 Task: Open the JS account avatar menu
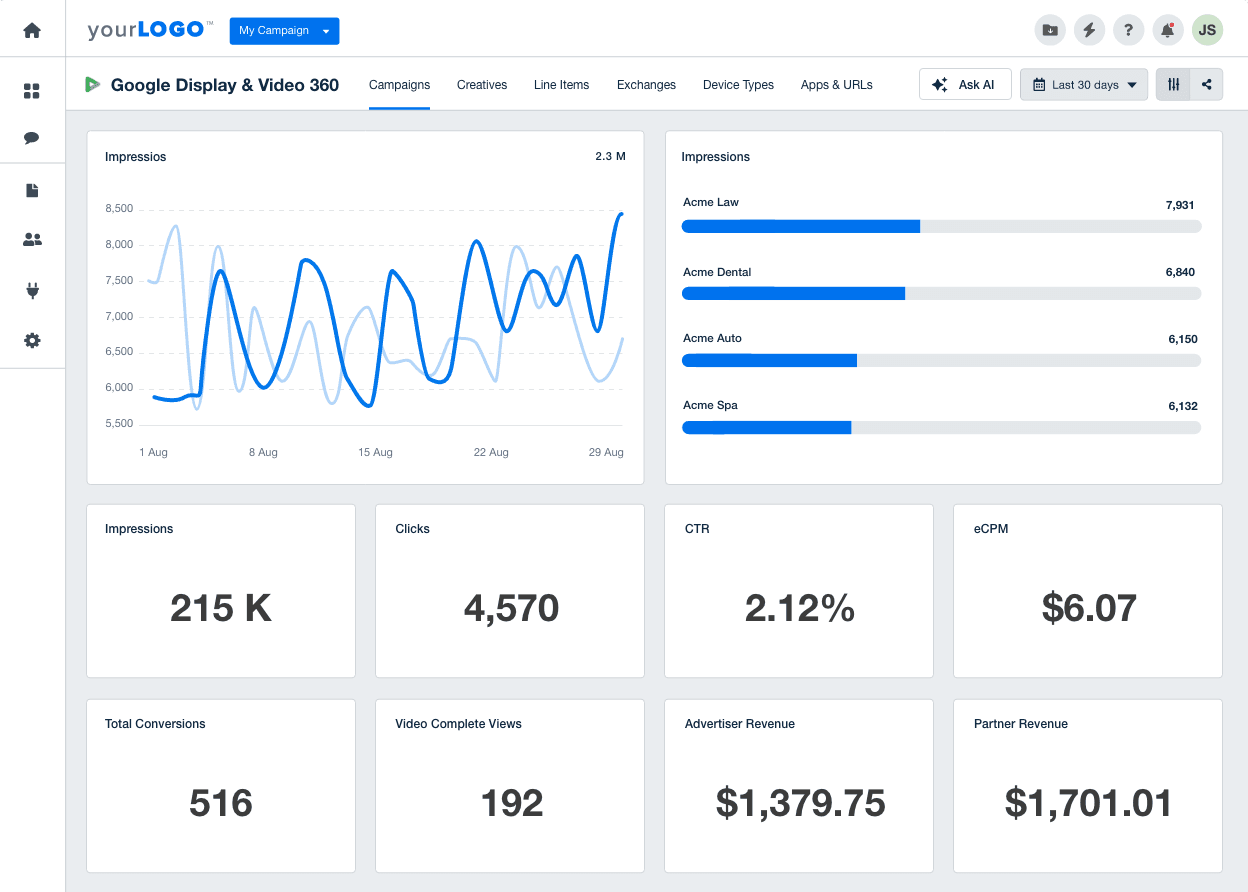coord(1207,30)
